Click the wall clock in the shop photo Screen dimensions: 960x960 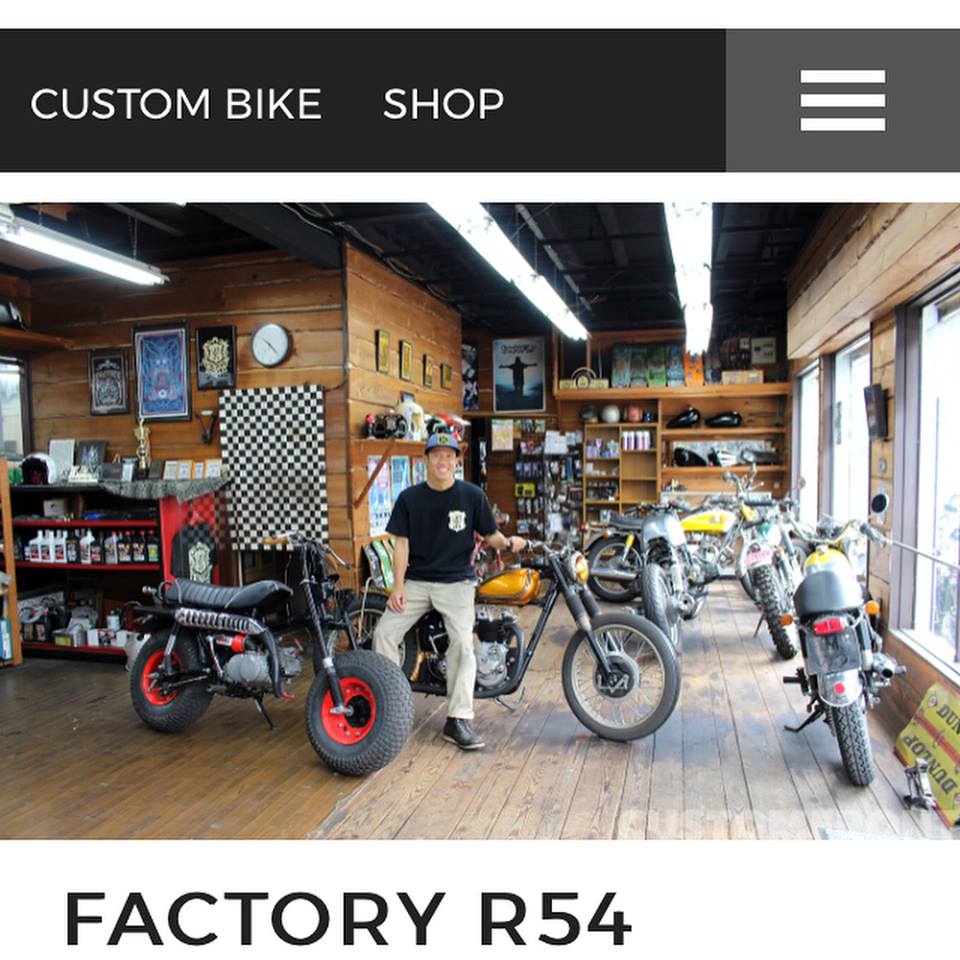[271, 345]
